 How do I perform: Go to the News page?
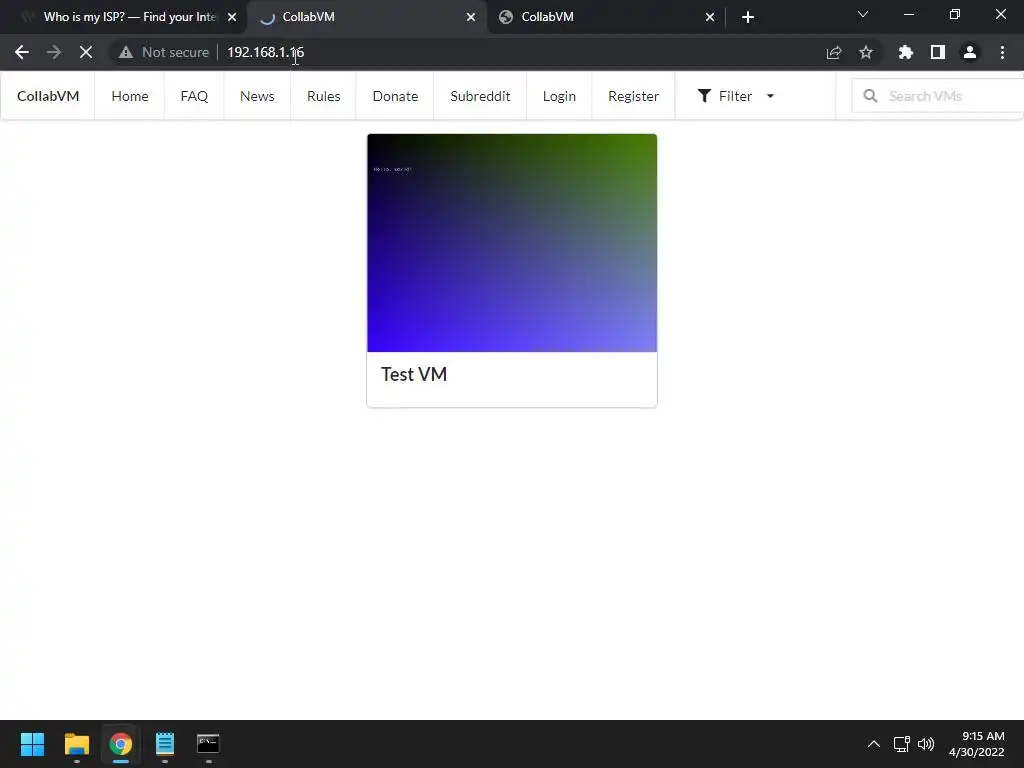click(x=257, y=96)
